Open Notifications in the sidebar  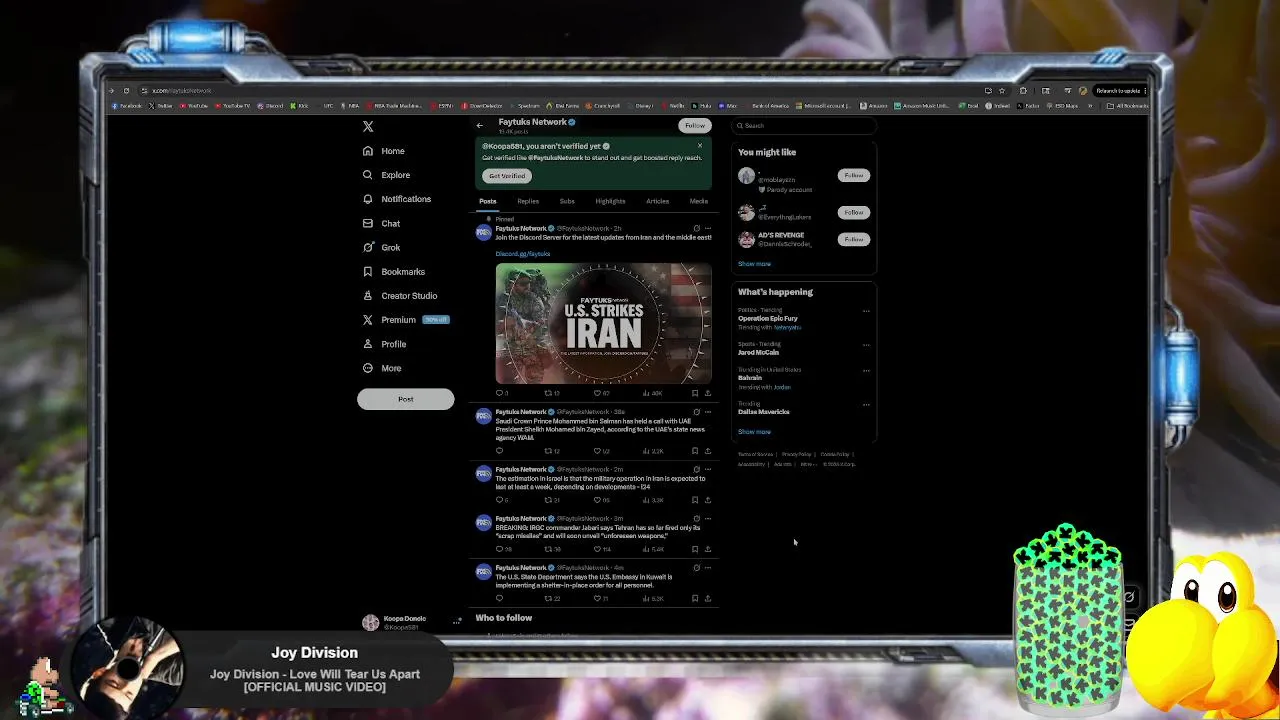pos(397,199)
